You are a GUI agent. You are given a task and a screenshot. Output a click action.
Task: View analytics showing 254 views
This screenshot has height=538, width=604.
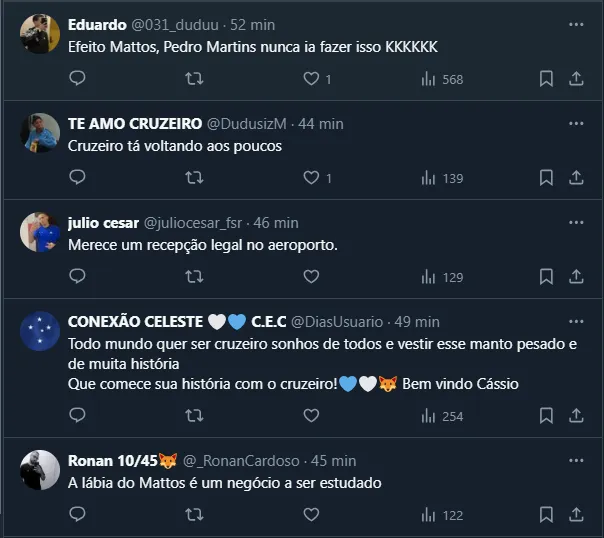tap(443, 416)
